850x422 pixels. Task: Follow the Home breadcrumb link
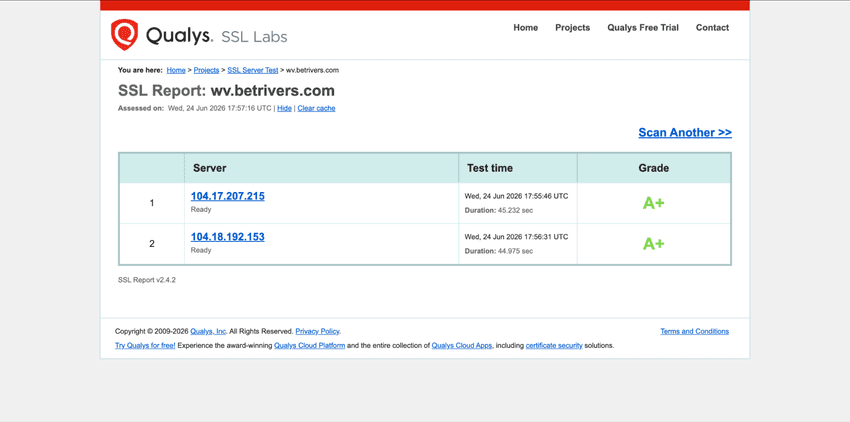point(176,71)
